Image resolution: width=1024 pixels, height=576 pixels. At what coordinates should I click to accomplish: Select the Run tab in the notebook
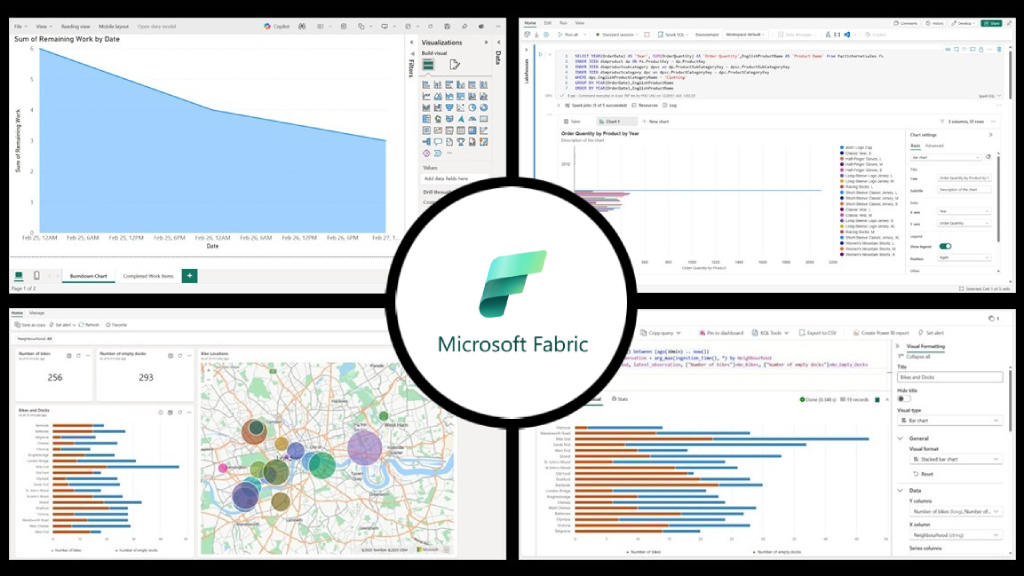tap(564, 23)
